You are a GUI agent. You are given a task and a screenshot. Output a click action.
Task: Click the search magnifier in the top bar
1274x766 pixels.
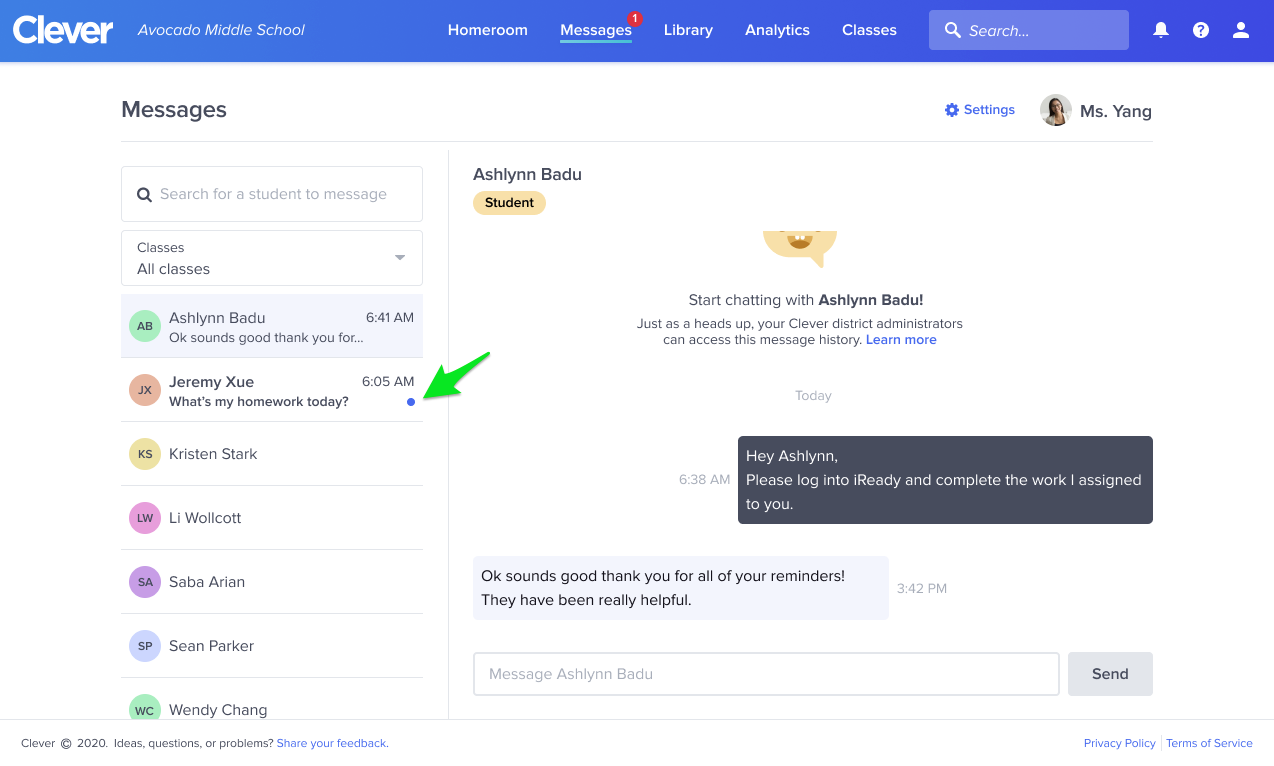pos(952,30)
